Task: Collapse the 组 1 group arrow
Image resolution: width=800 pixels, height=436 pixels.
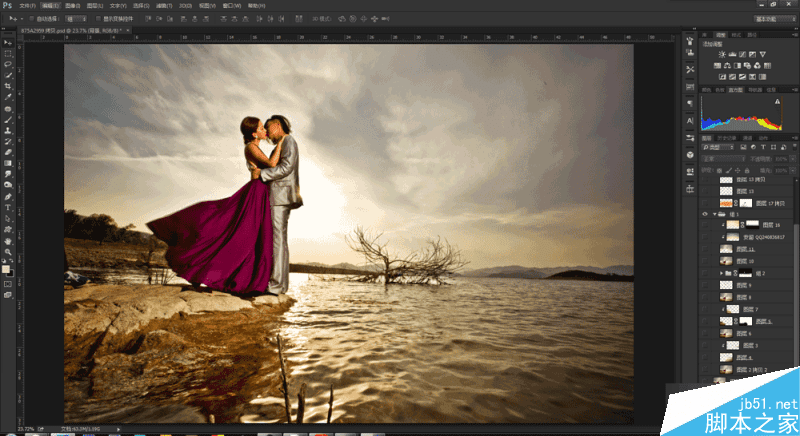Action: 715,214
